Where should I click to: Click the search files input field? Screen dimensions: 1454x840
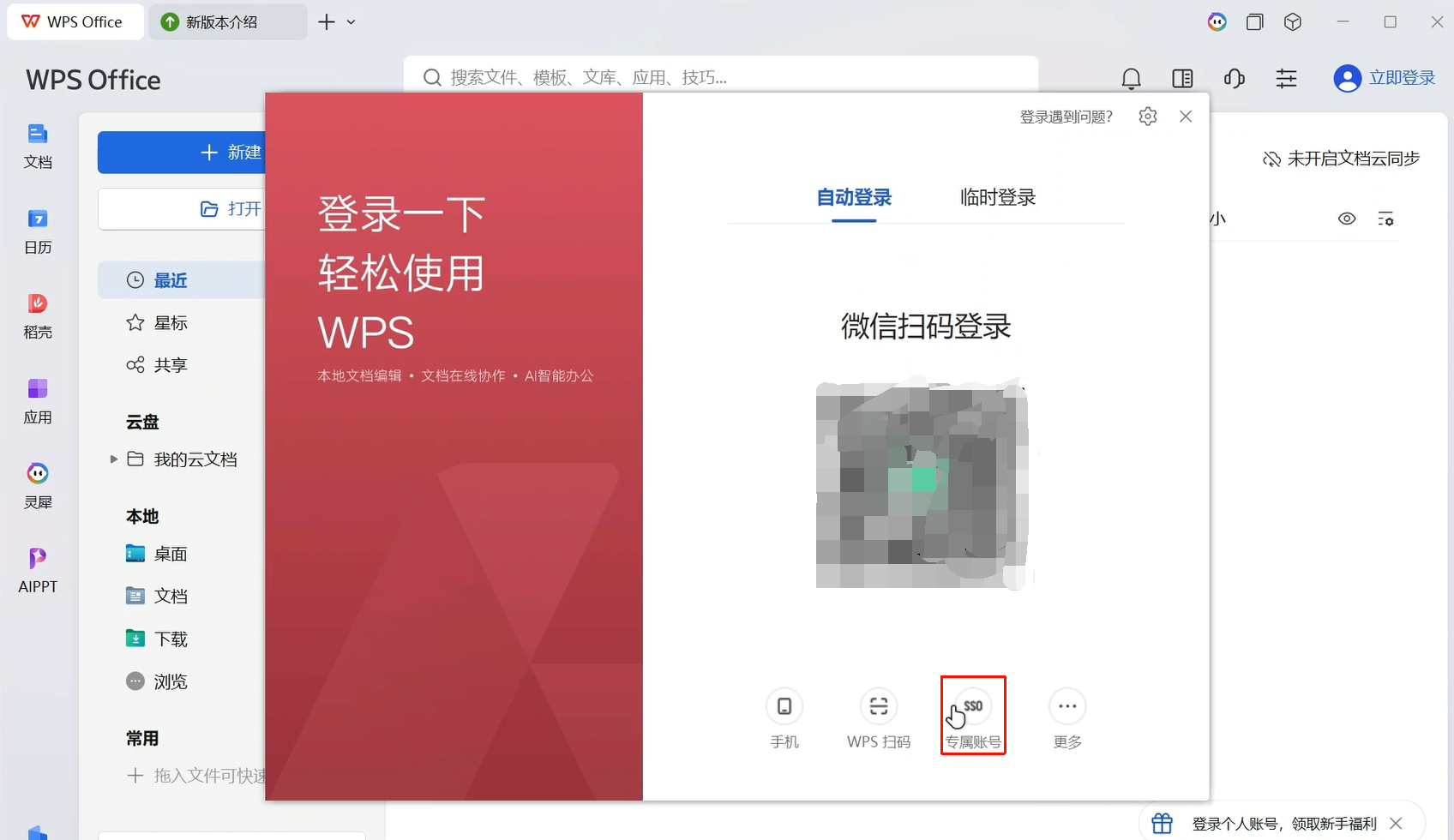pyautogui.click(x=721, y=77)
